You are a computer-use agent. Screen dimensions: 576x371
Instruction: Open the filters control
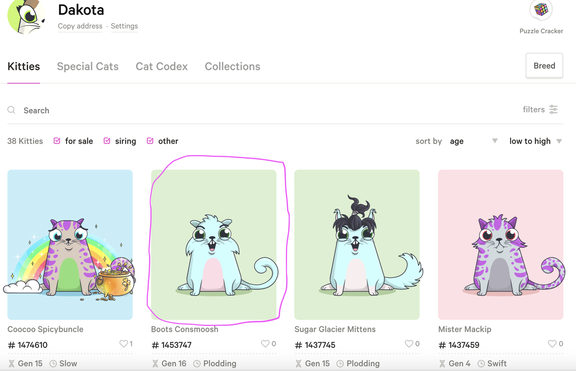click(x=540, y=109)
